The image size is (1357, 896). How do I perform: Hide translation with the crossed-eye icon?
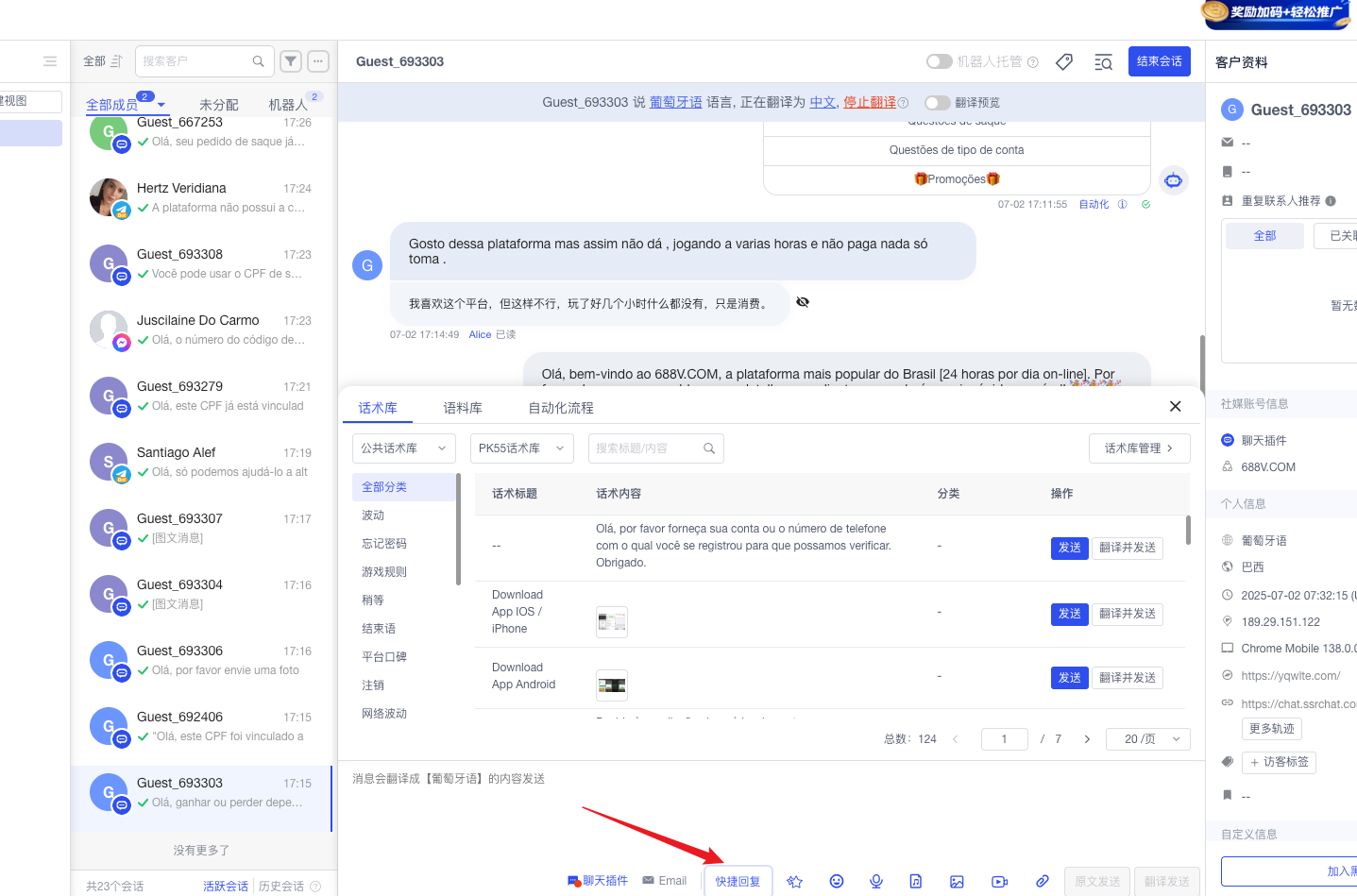coord(803,302)
